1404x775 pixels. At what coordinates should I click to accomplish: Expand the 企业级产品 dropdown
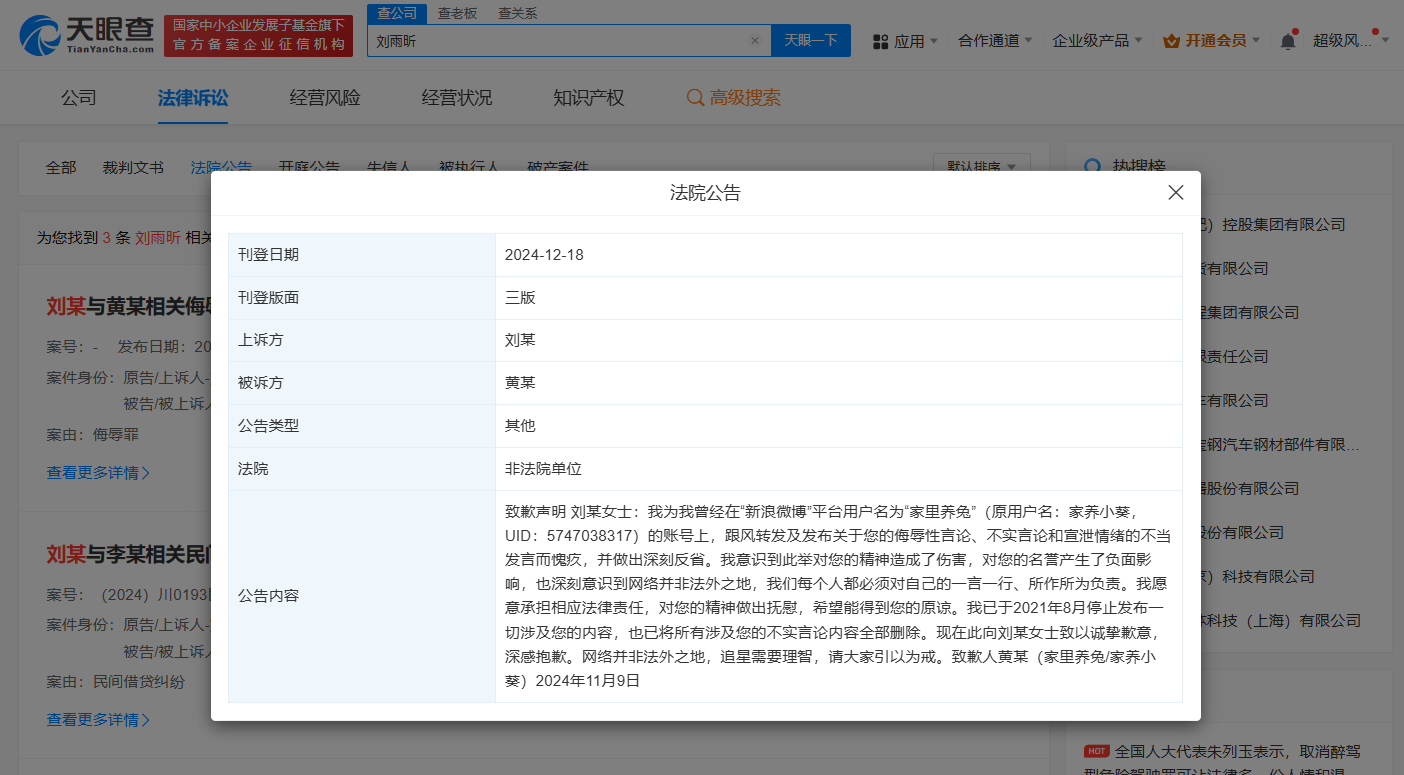click(1098, 41)
